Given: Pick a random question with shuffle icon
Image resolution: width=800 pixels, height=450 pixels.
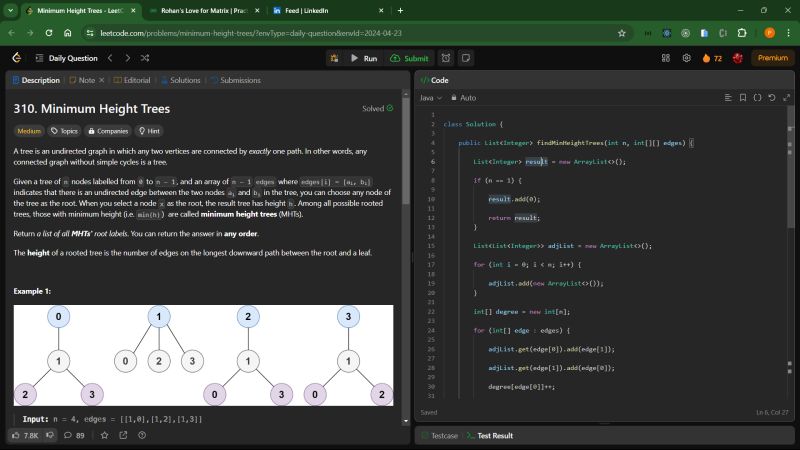Looking at the screenshot, I should [145, 58].
